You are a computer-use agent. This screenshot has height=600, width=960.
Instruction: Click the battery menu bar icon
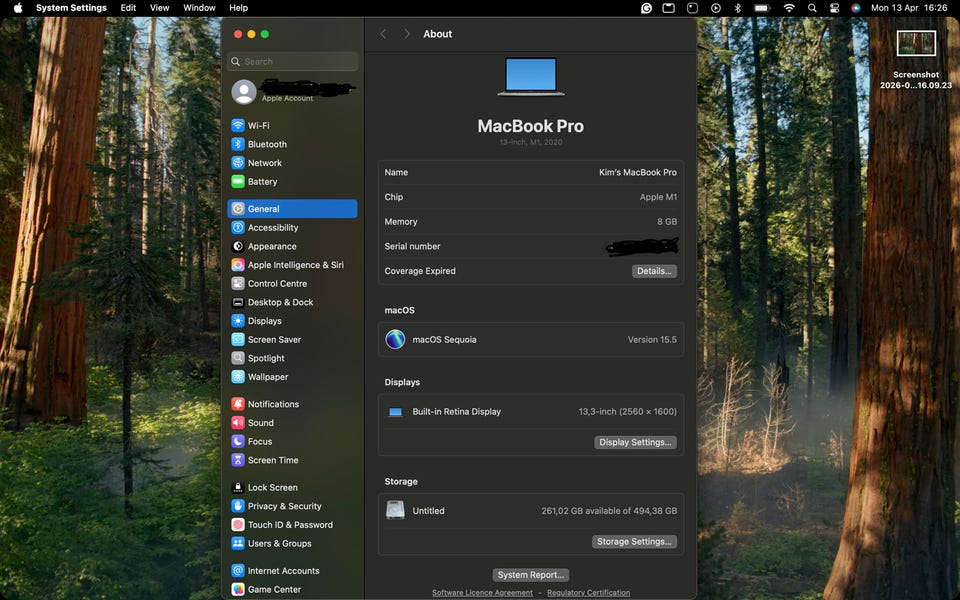coord(762,8)
